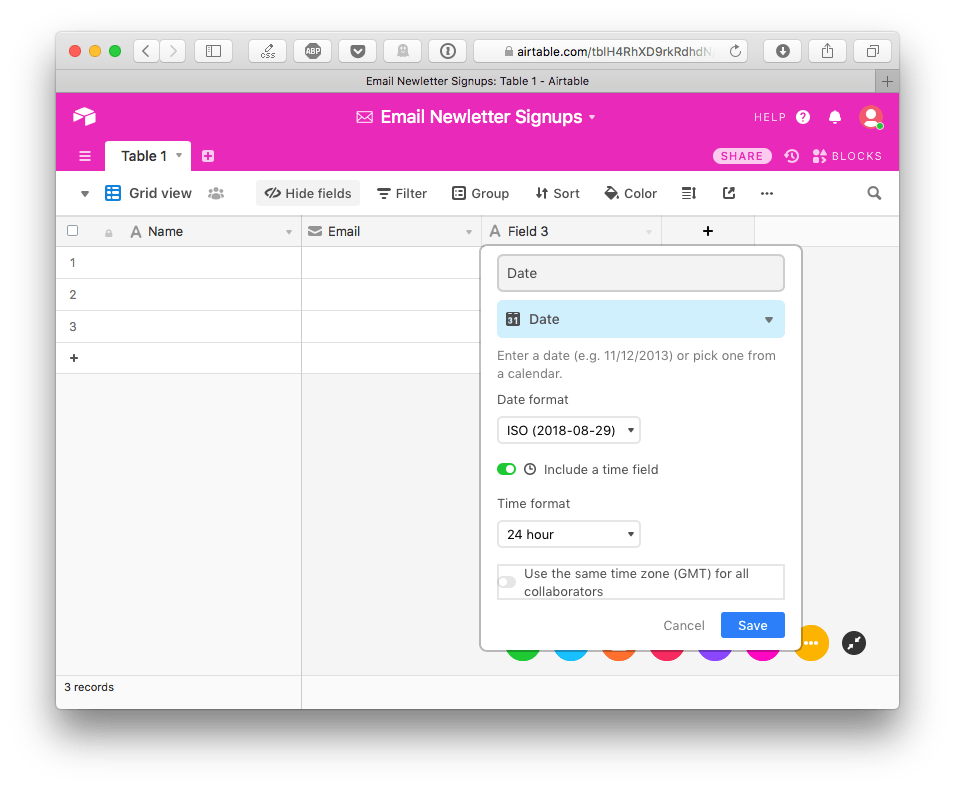Click the ABP Adblock extension icon

pos(313,51)
